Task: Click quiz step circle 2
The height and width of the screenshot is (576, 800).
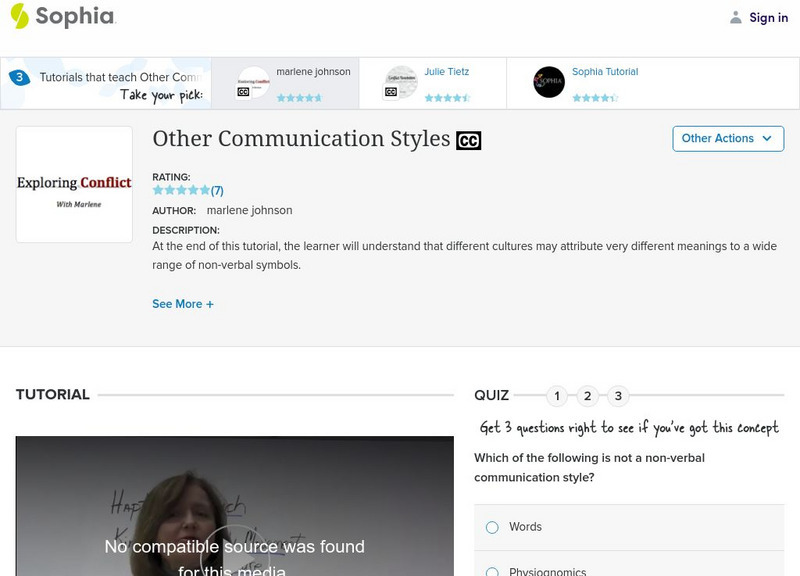Action: pos(587,395)
